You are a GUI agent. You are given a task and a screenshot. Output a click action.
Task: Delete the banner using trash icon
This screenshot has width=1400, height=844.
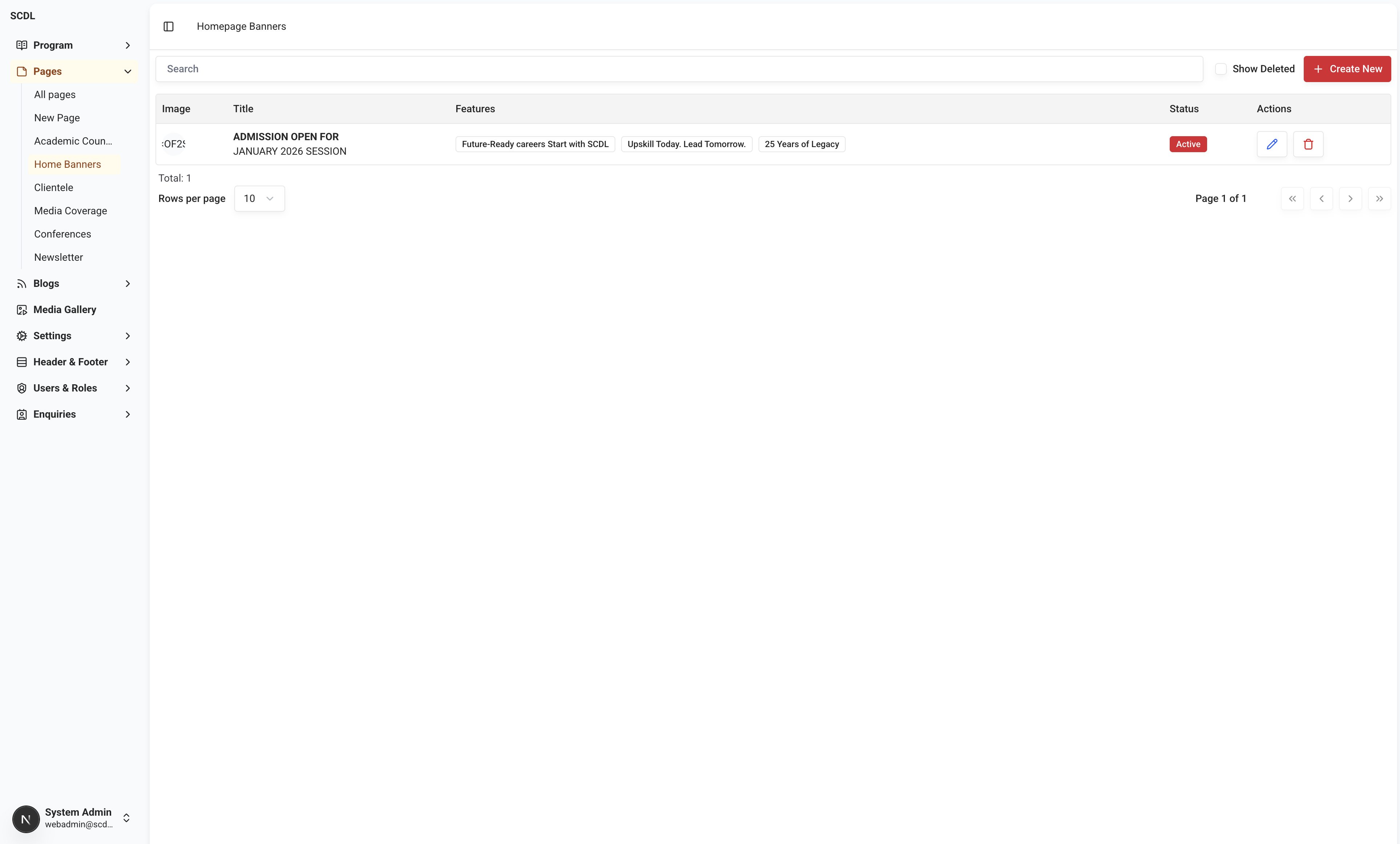[x=1308, y=144]
